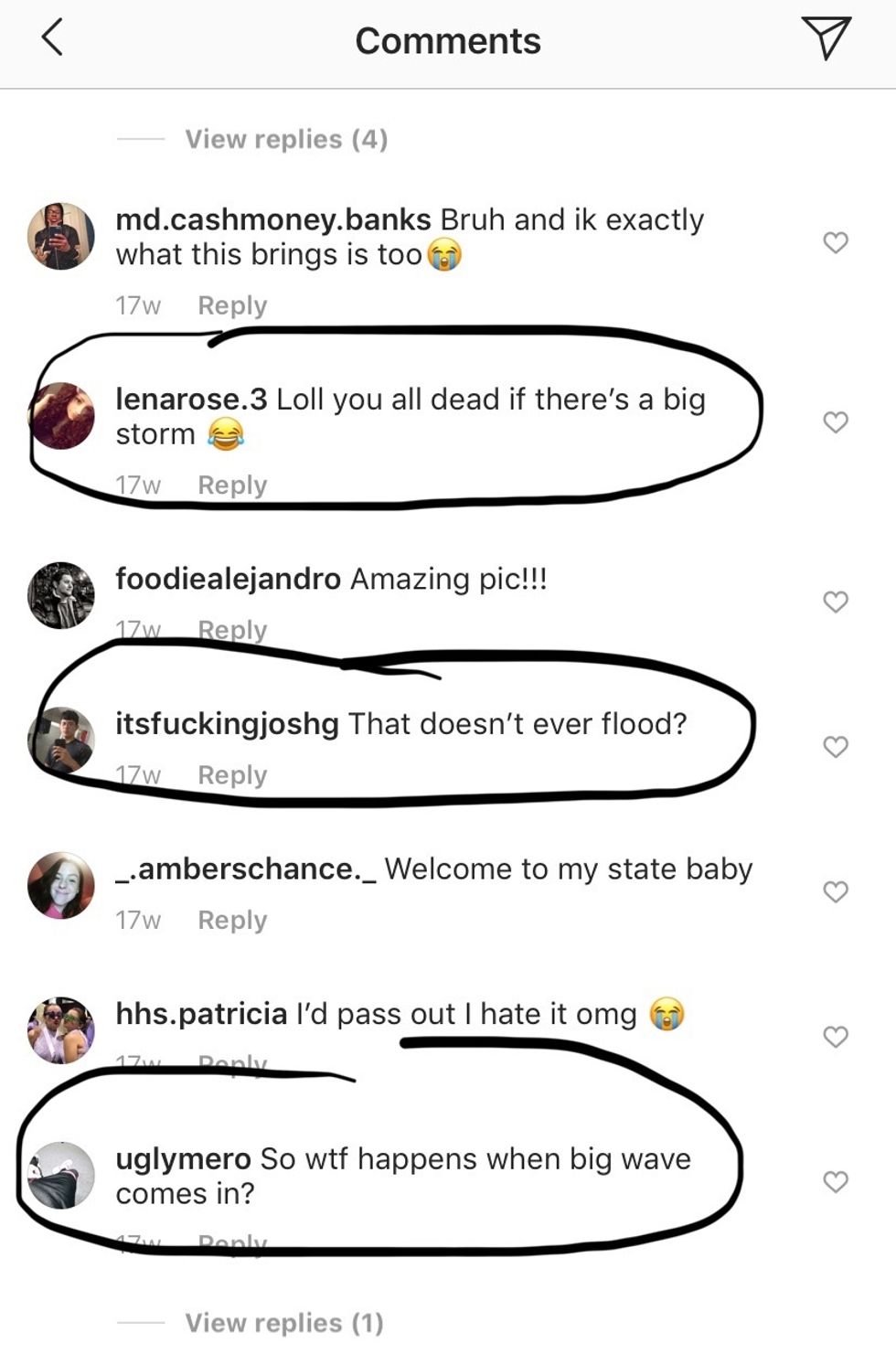Open foodiealejandro profile picture
896x1354 pixels.
(x=61, y=595)
